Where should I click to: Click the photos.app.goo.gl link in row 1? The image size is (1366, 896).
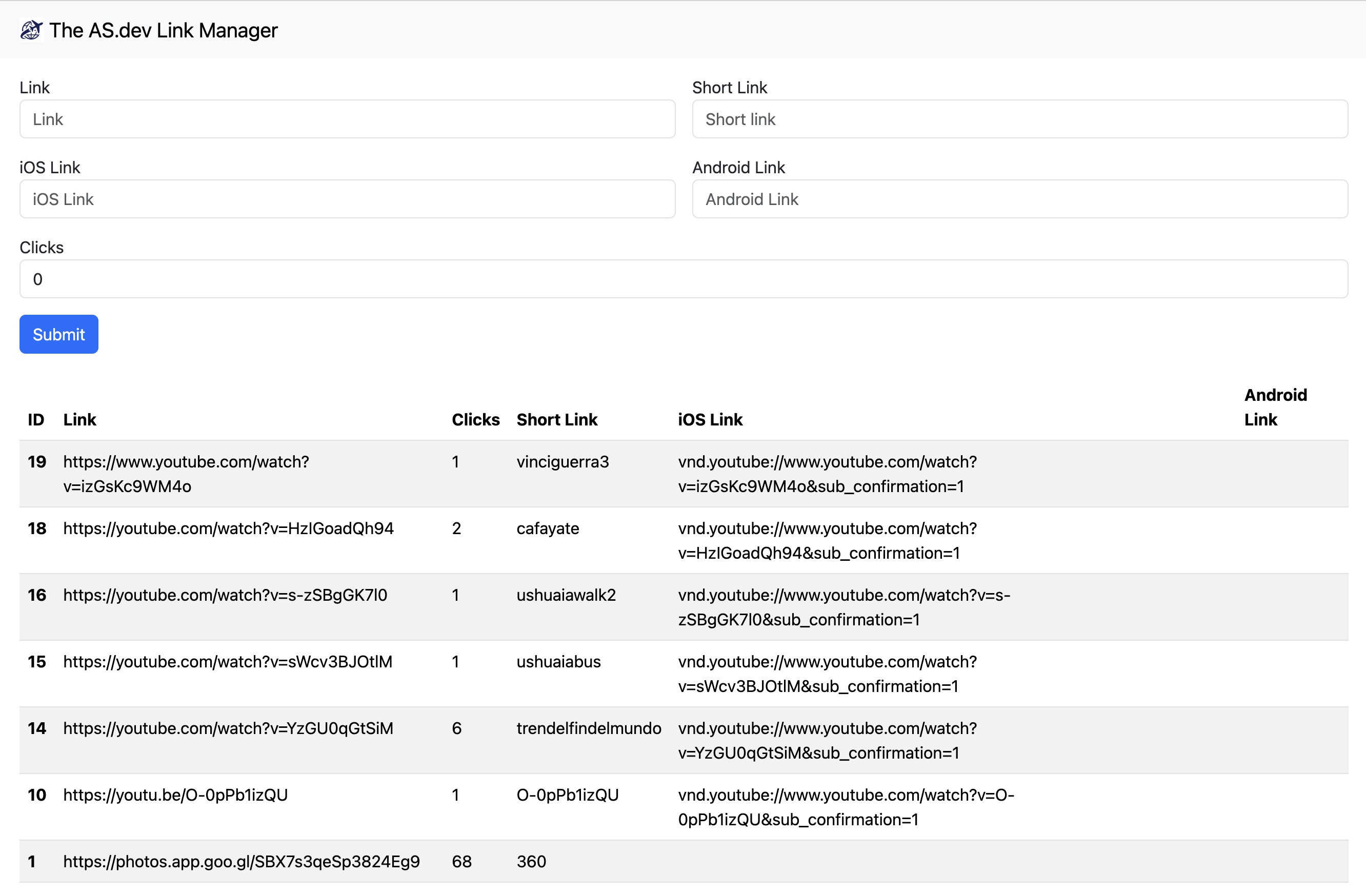click(241, 861)
